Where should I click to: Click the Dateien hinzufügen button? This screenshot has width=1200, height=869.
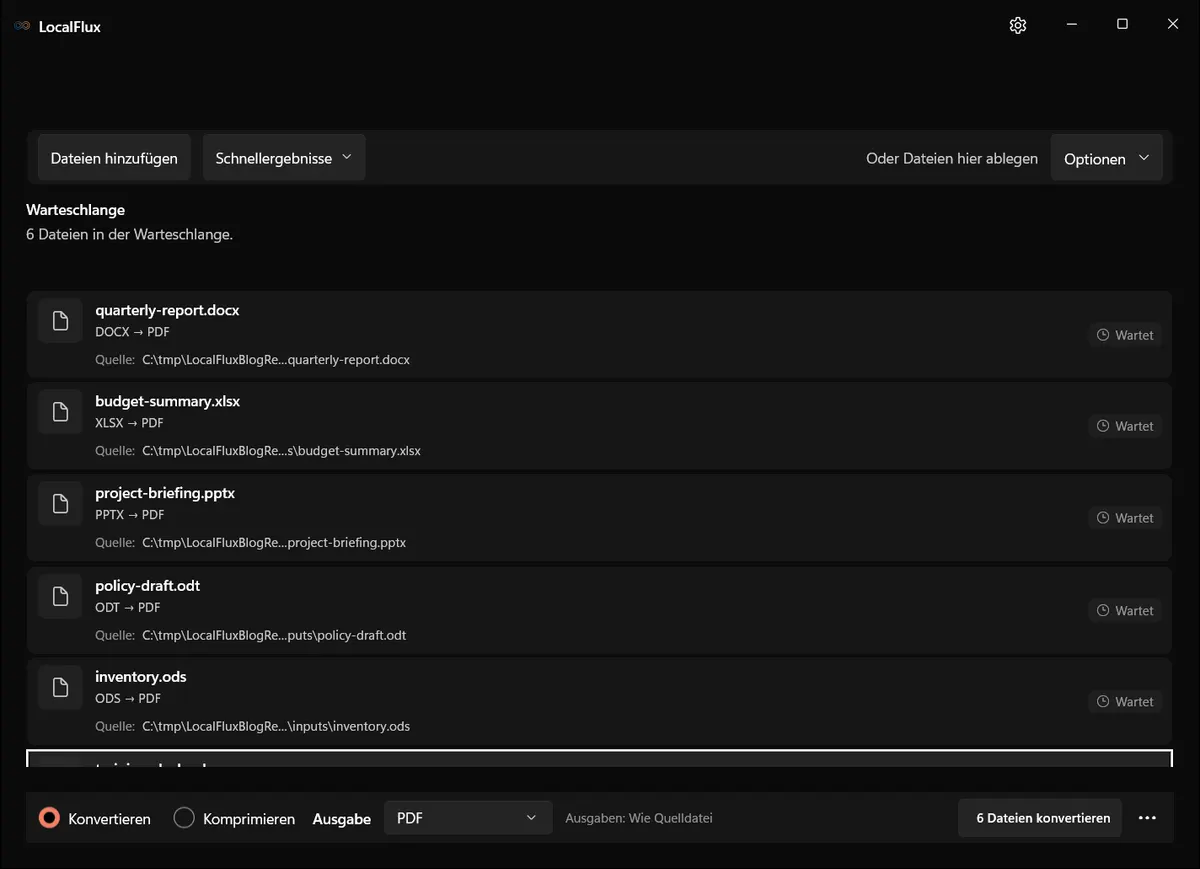[x=114, y=158]
